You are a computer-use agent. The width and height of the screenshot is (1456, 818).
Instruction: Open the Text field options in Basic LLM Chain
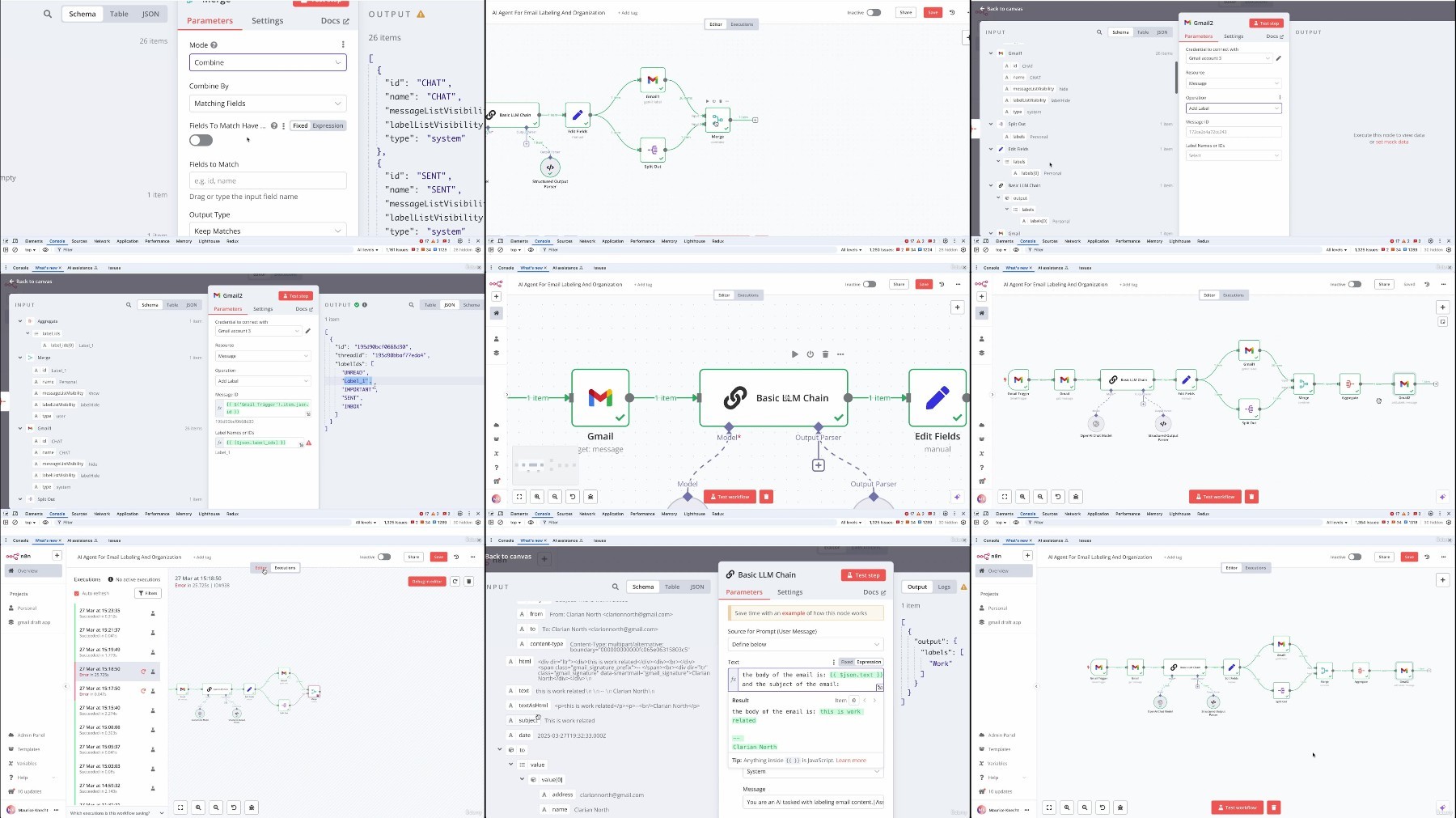[x=833, y=662]
